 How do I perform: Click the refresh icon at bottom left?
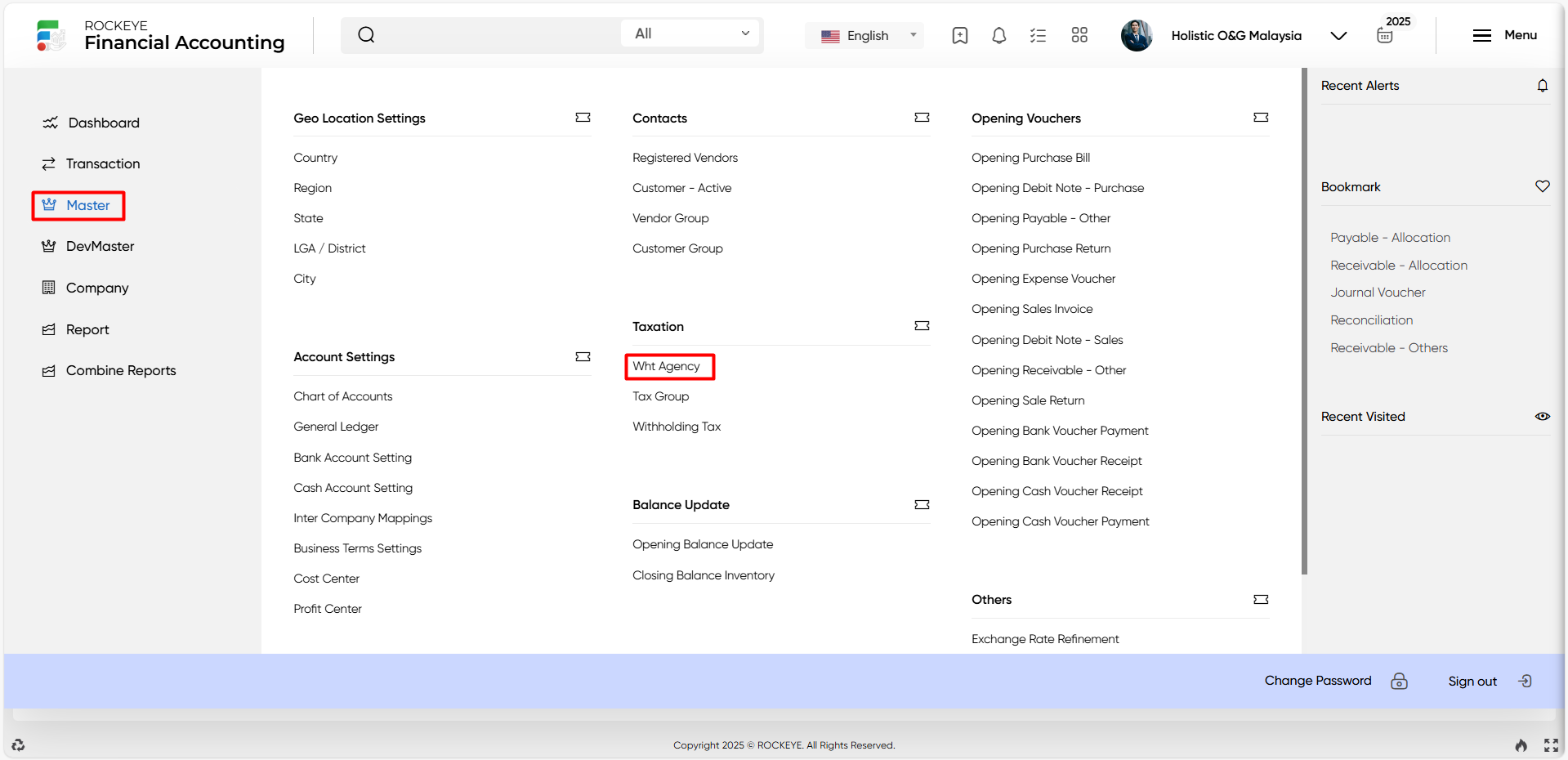(x=18, y=744)
